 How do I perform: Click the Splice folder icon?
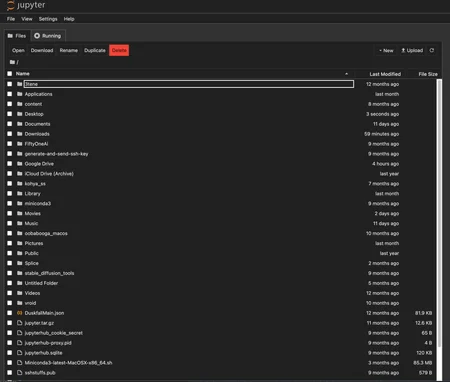point(20,263)
